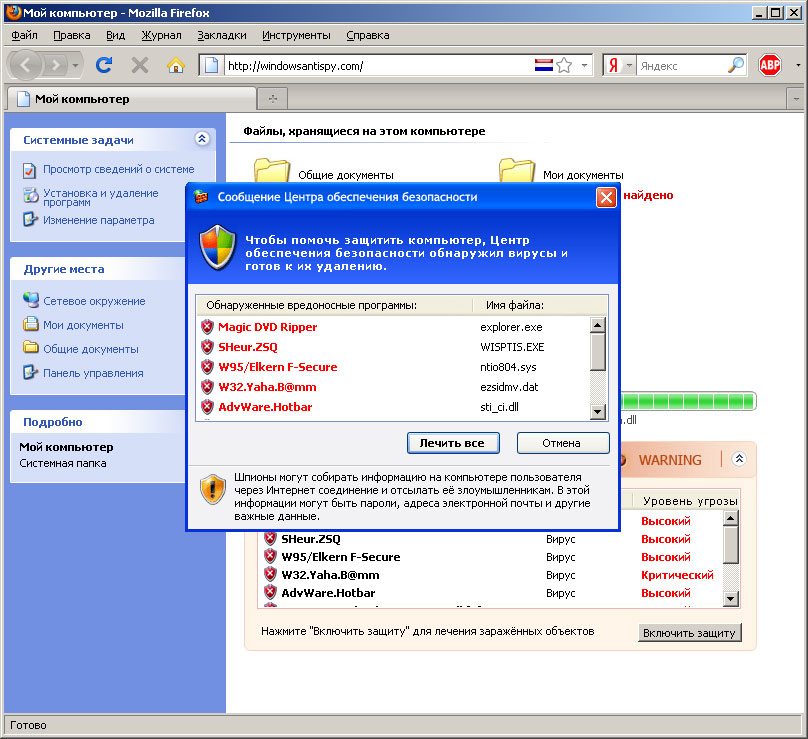Click the threat table scroll-down arrow on page

[x=731, y=598]
